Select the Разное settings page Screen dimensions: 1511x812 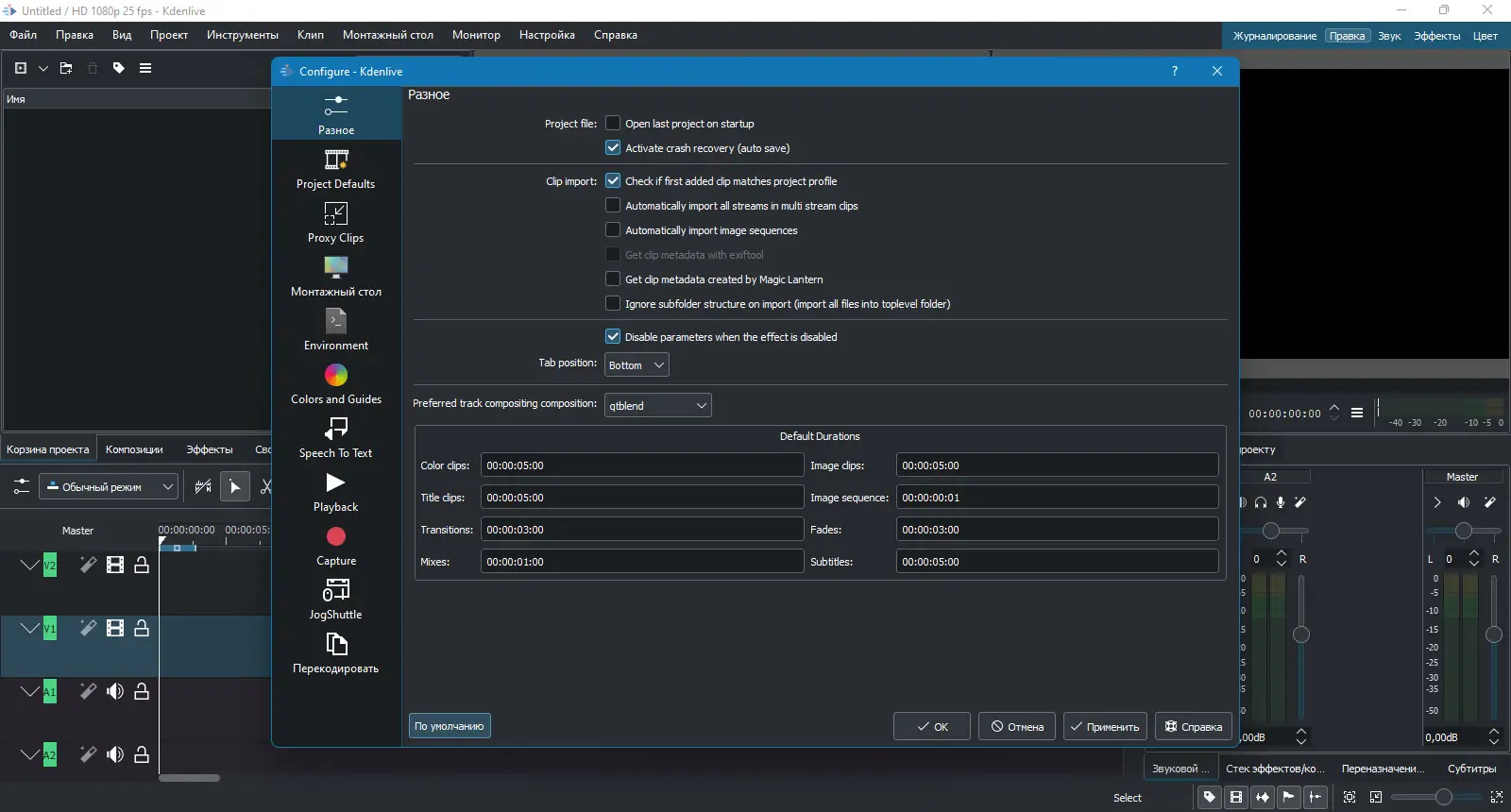(x=336, y=115)
